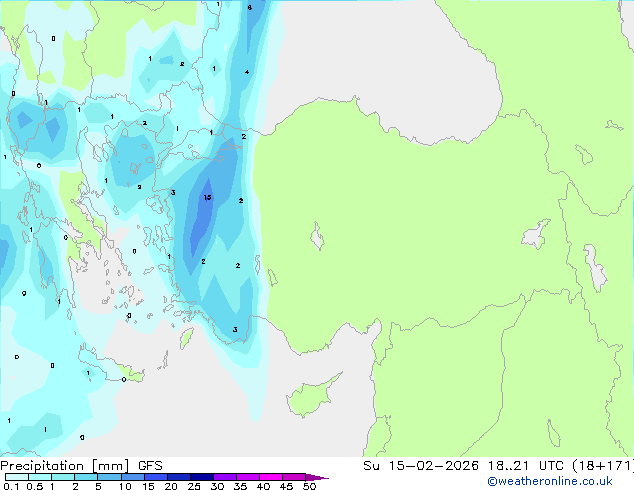This screenshot has height=490, width=634.
Task: Click the 15 precipitation value on the map
Action: (x=207, y=198)
